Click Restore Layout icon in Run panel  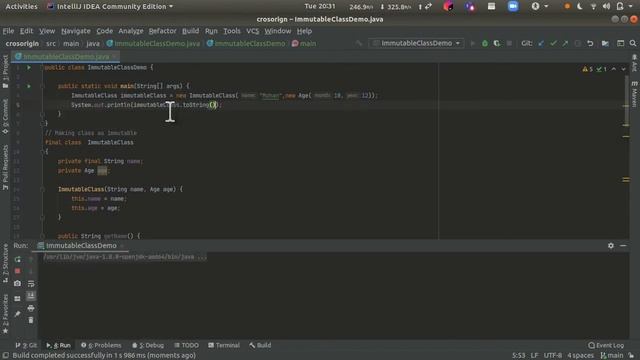[17, 299]
